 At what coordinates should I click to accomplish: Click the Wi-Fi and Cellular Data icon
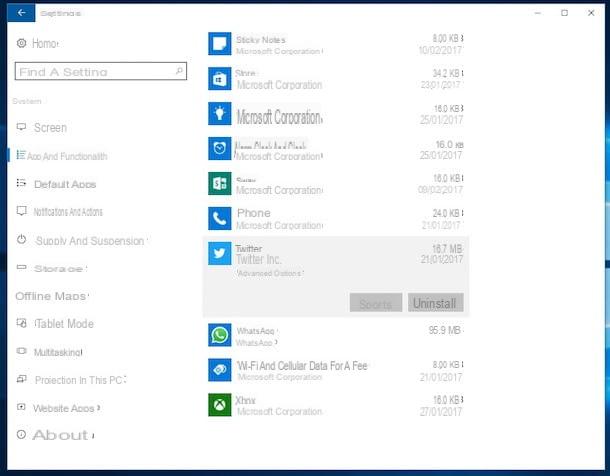click(220, 370)
